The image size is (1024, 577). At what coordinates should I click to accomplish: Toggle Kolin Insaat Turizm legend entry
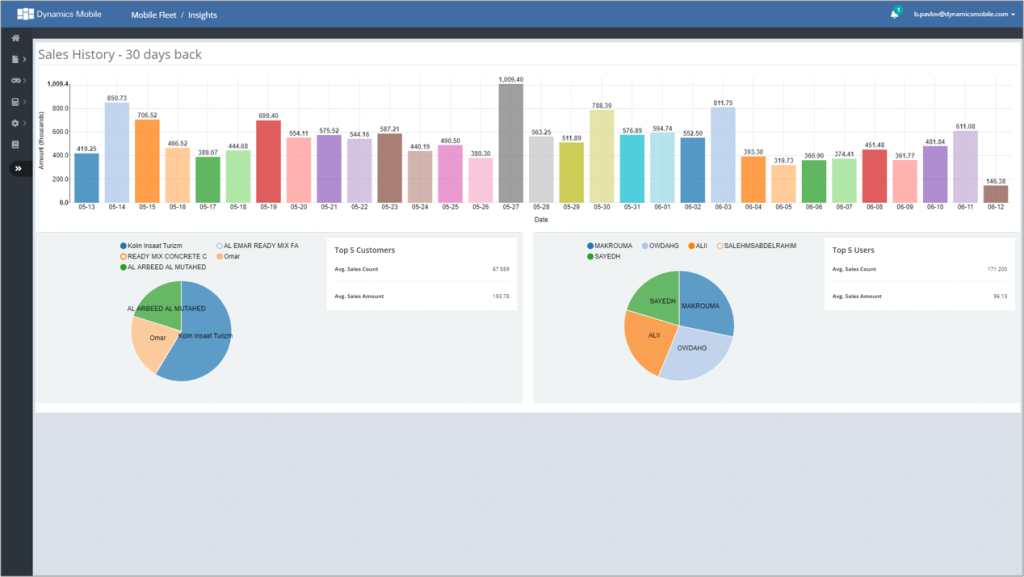coord(151,246)
